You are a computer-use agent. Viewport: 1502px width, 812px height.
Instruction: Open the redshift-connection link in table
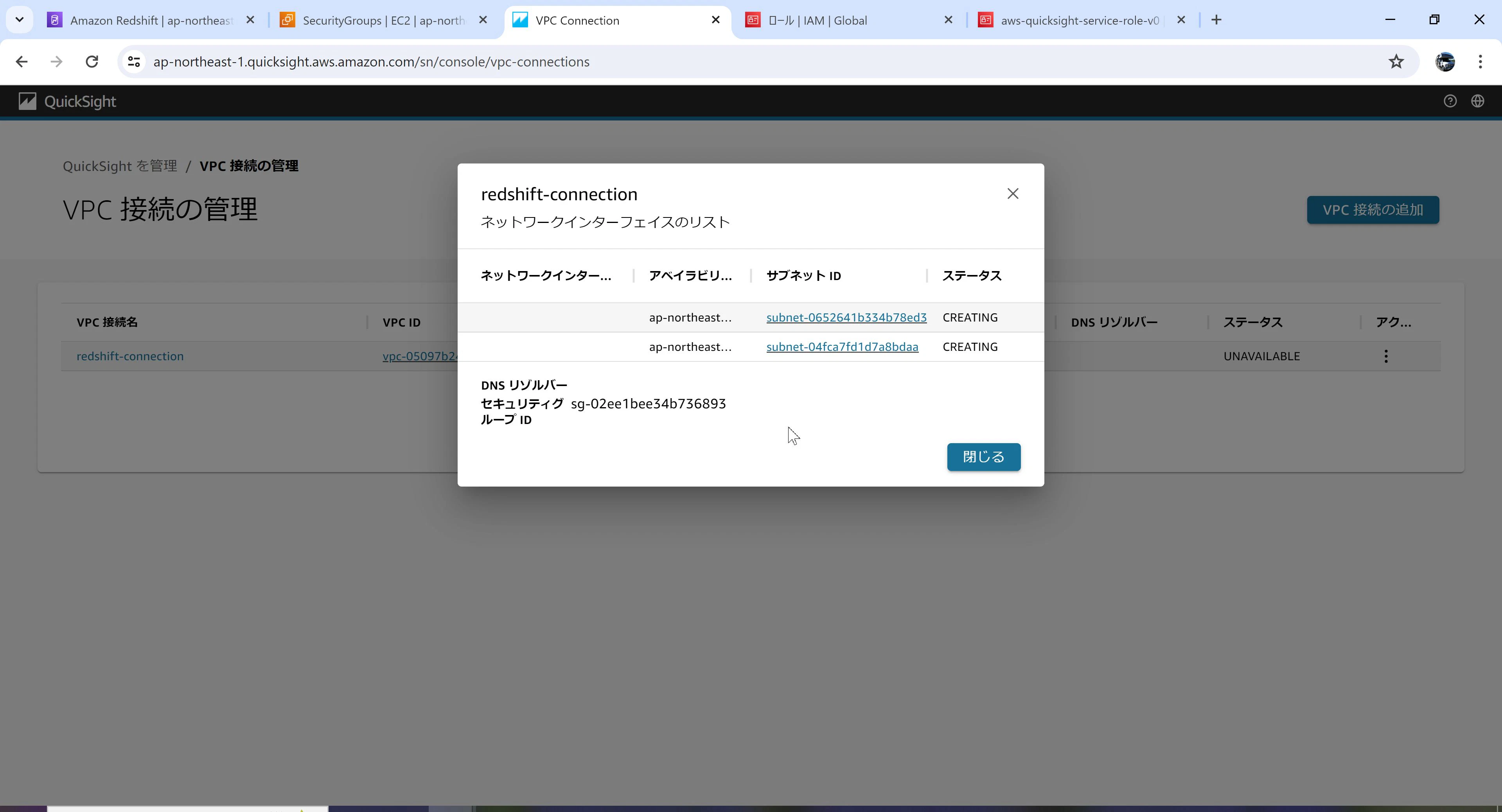tap(130, 356)
